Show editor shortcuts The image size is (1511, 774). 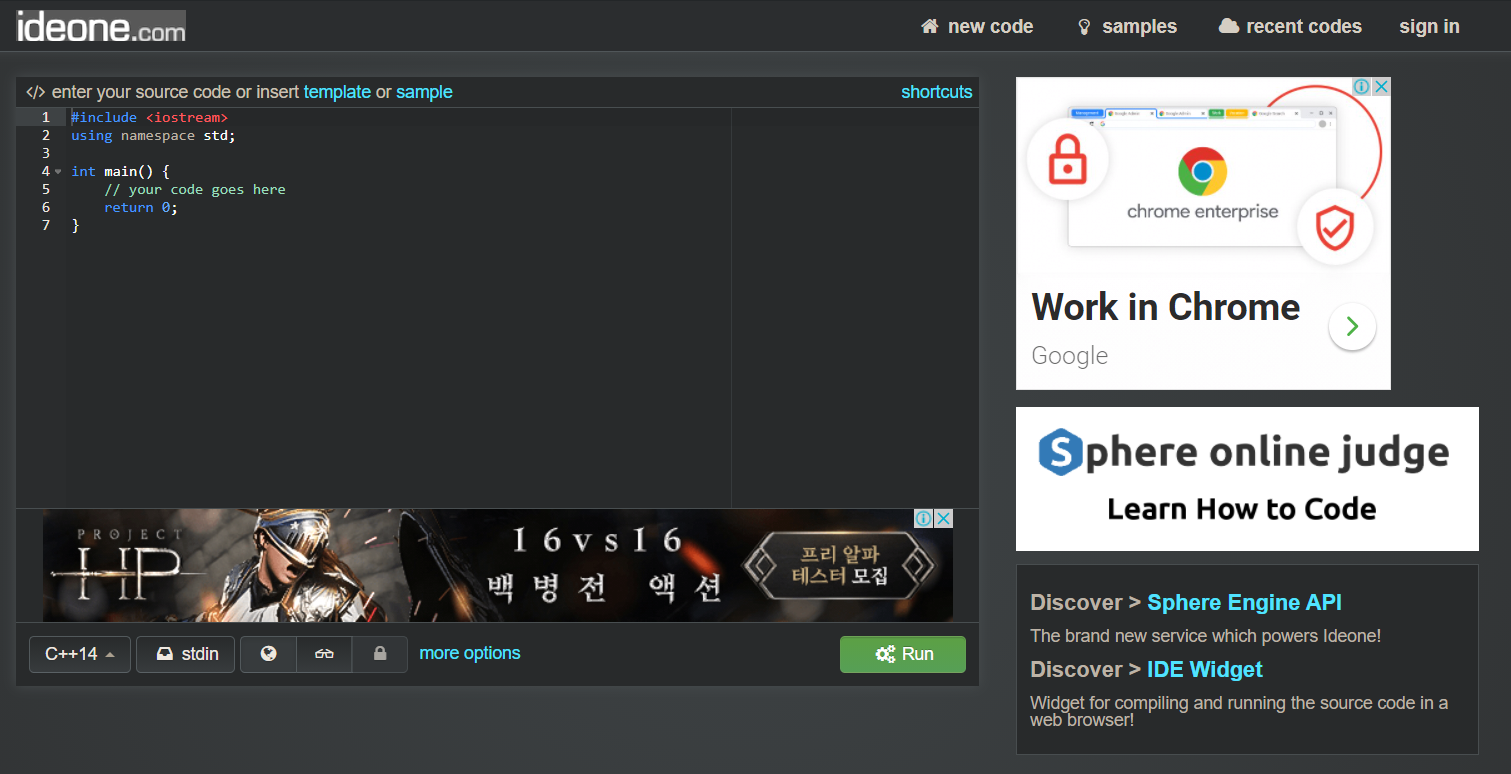point(936,92)
